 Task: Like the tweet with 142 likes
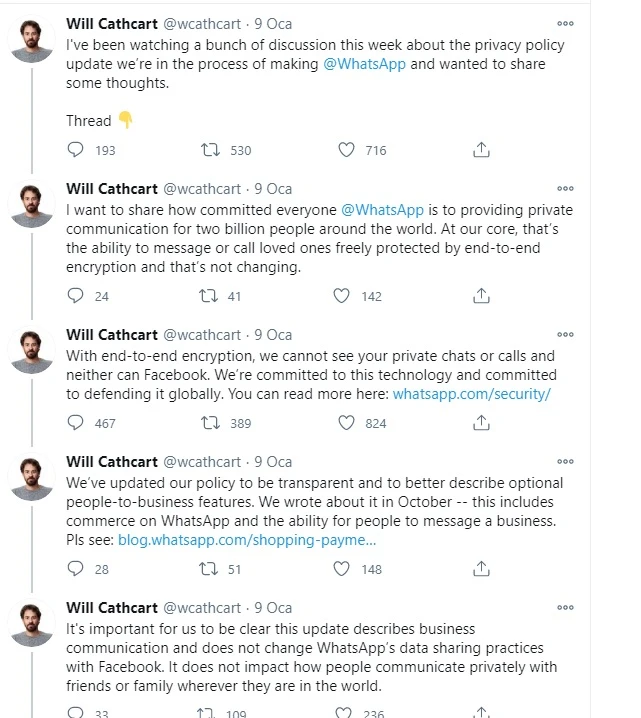coord(341,296)
